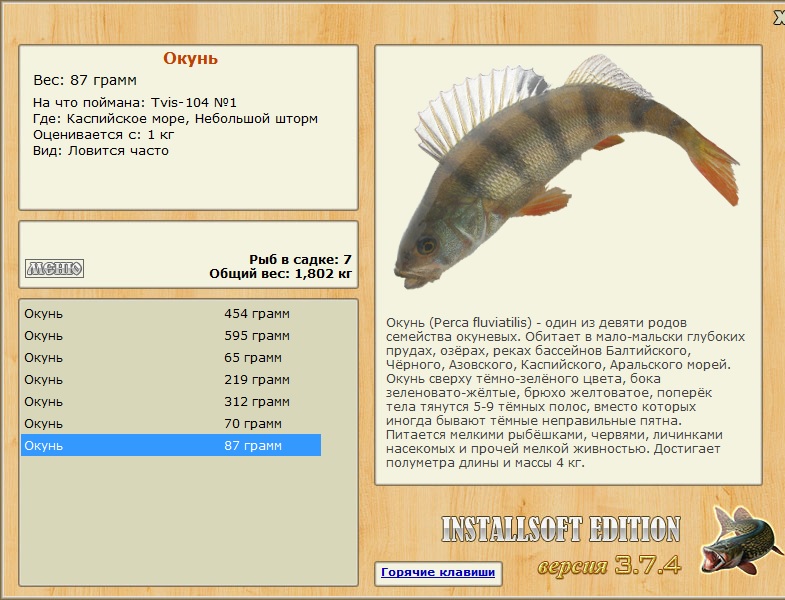785x600 pixels.
Task: Click the perch fish photo
Action: click(567, 172)
